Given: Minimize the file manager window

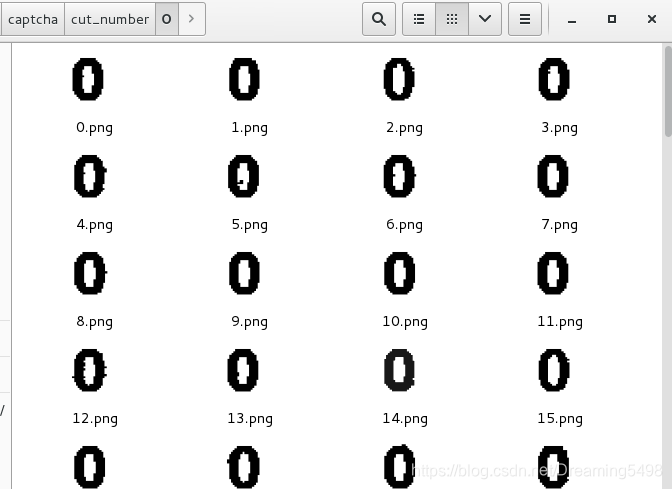Looking at the screenshot, I should [572, 19].
